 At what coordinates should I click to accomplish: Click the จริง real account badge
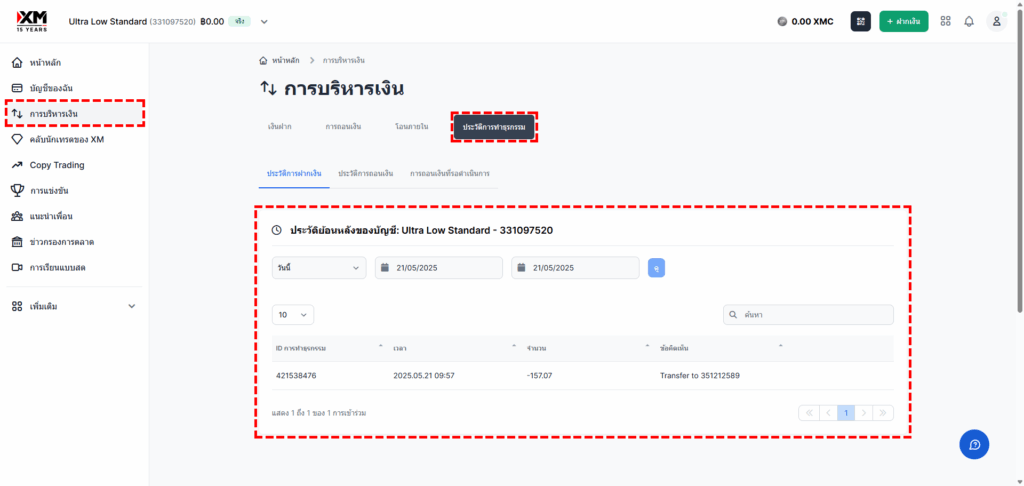click(x=240, y=22)
